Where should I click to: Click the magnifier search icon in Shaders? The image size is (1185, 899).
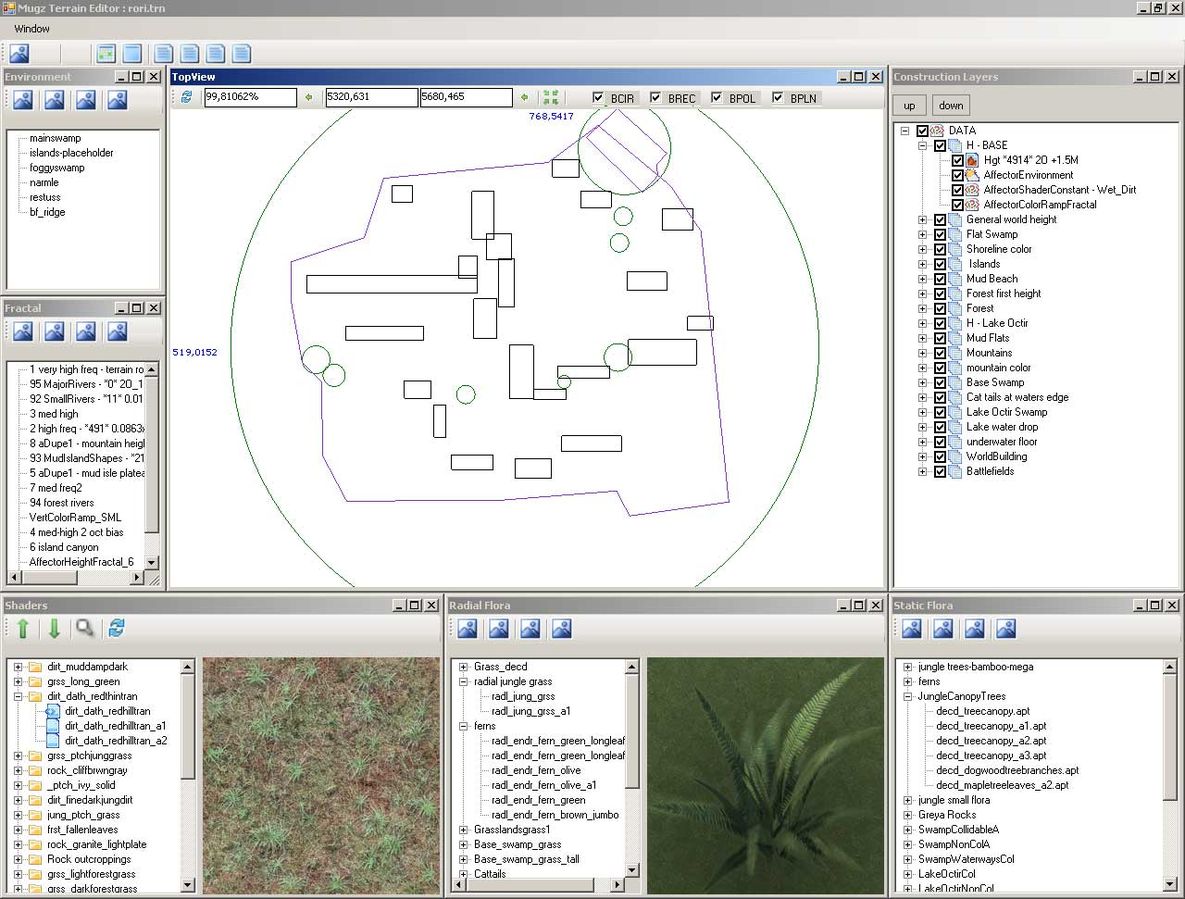(x=86, y=628)
